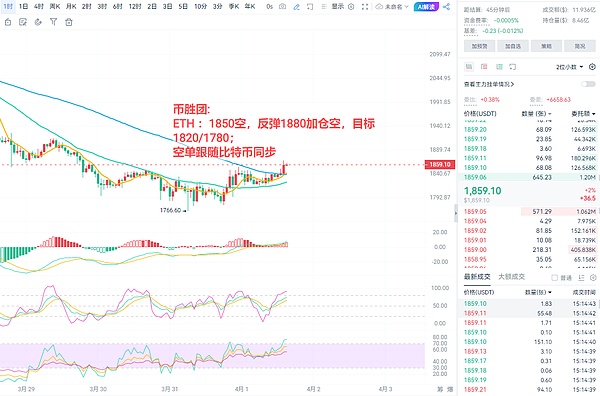Delete drawings with the trash icon

point(69,22)
